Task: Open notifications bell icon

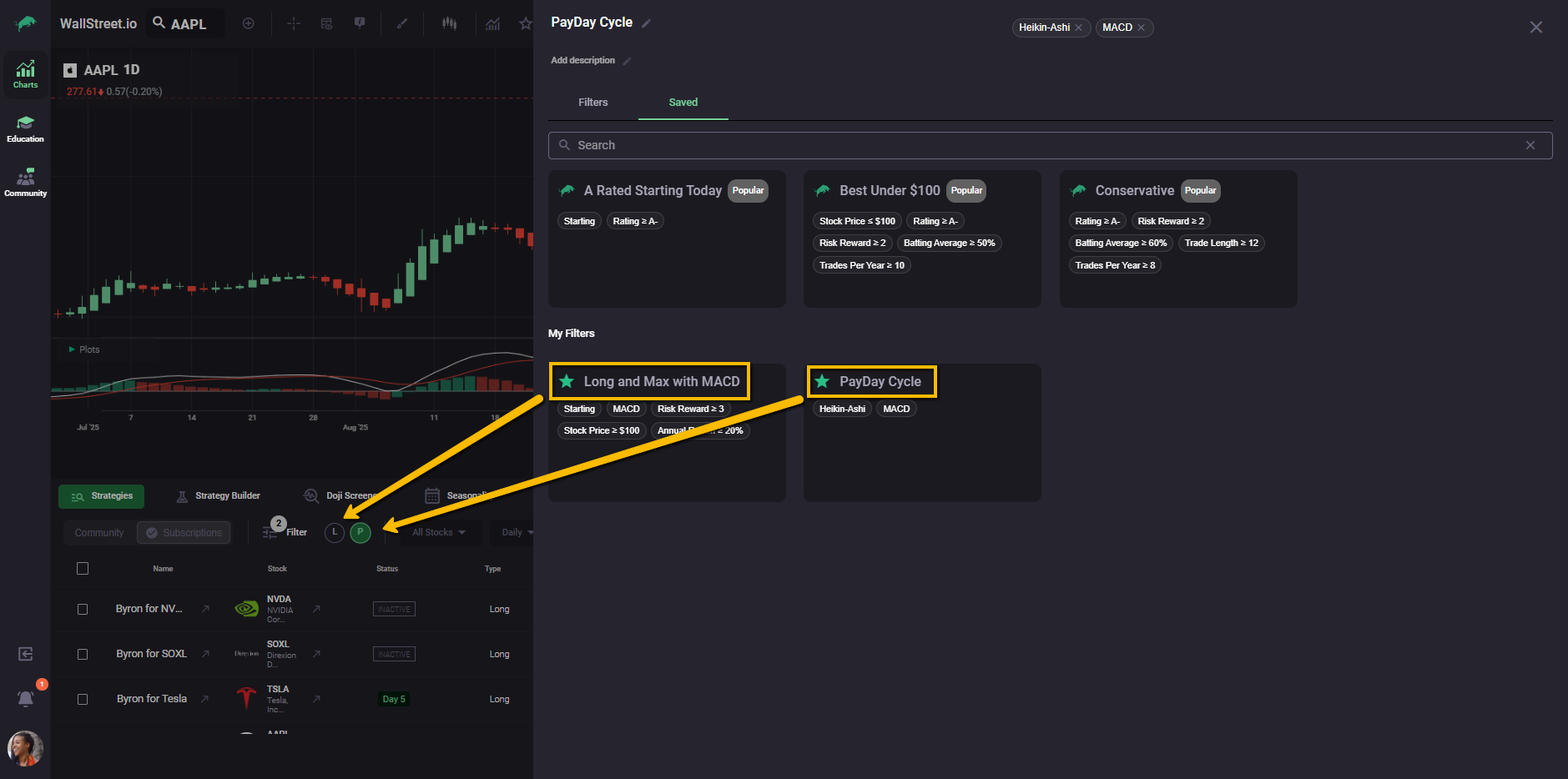Action: pyautogui.click(x=26, y=698)
